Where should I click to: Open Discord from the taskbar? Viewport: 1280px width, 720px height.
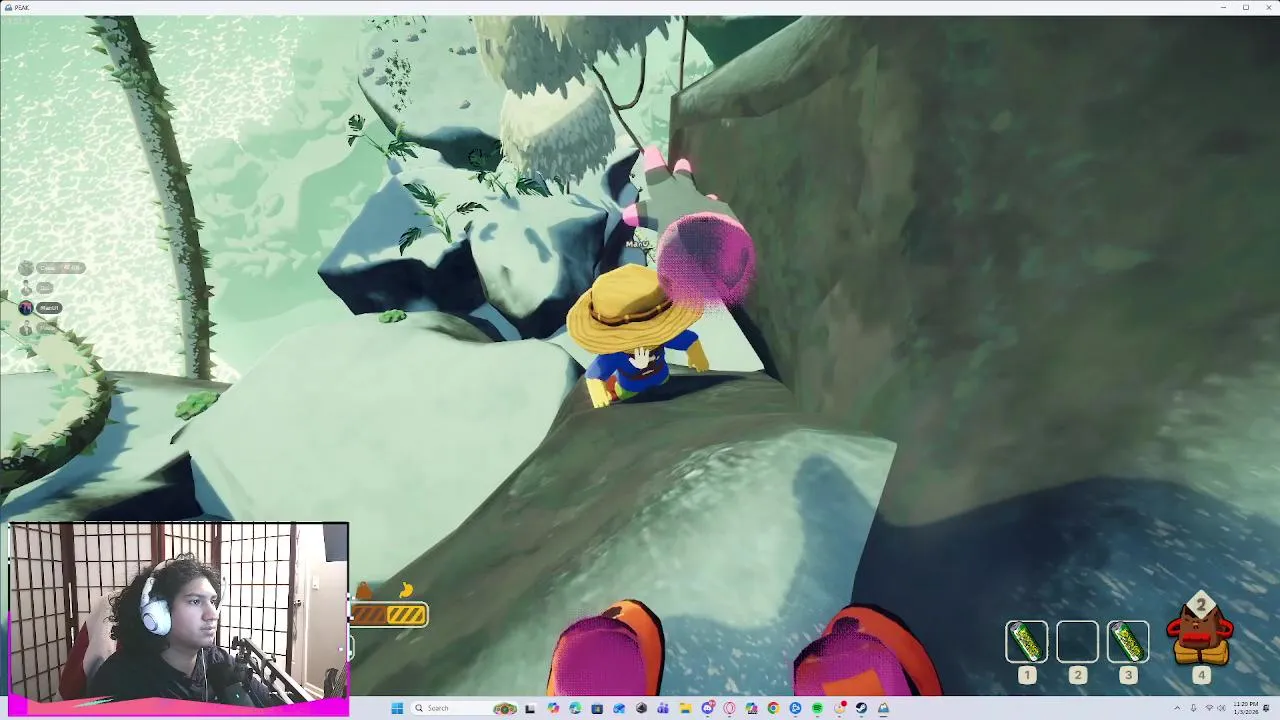click(x=707, y=708)
